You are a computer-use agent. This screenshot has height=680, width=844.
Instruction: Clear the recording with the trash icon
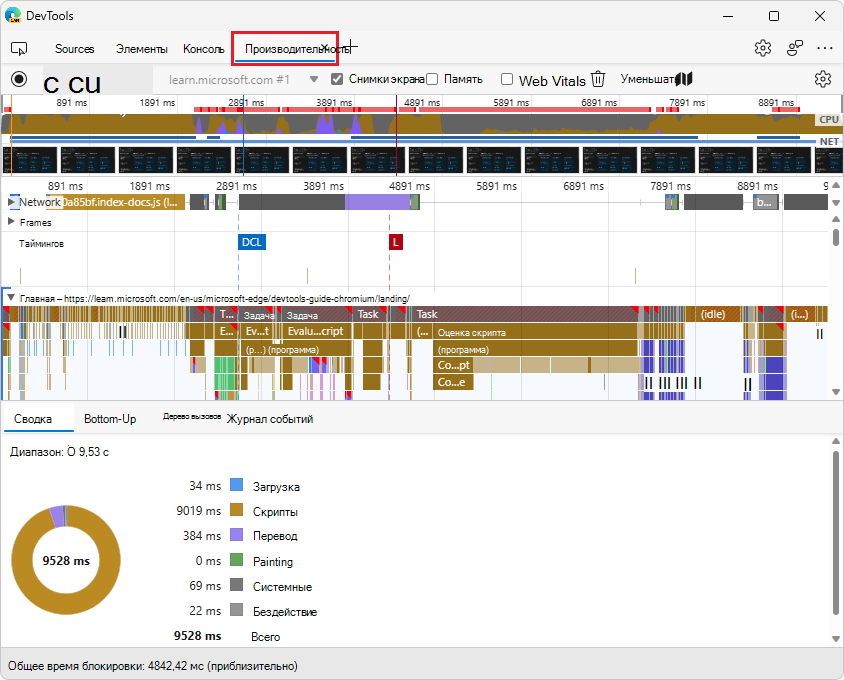point(598,79)
